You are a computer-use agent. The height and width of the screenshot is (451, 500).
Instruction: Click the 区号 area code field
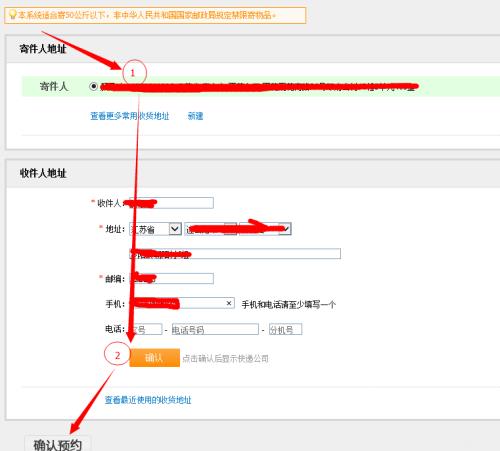pos(146,329)
